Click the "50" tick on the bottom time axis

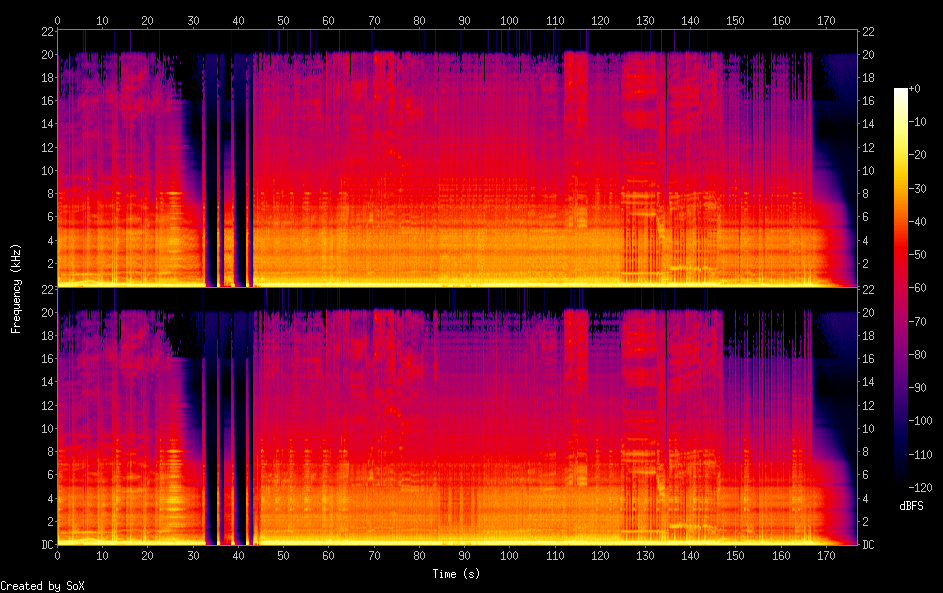[283, 556]
